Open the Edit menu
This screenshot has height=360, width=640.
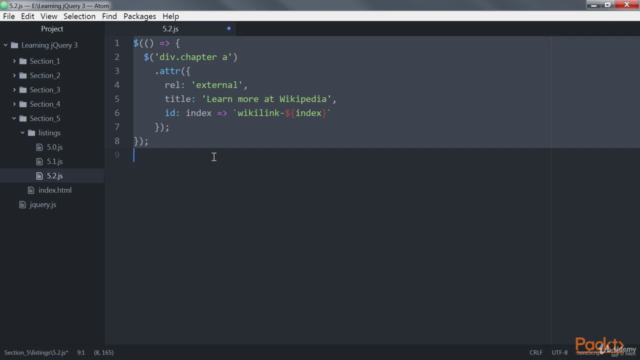click(27, 16)
